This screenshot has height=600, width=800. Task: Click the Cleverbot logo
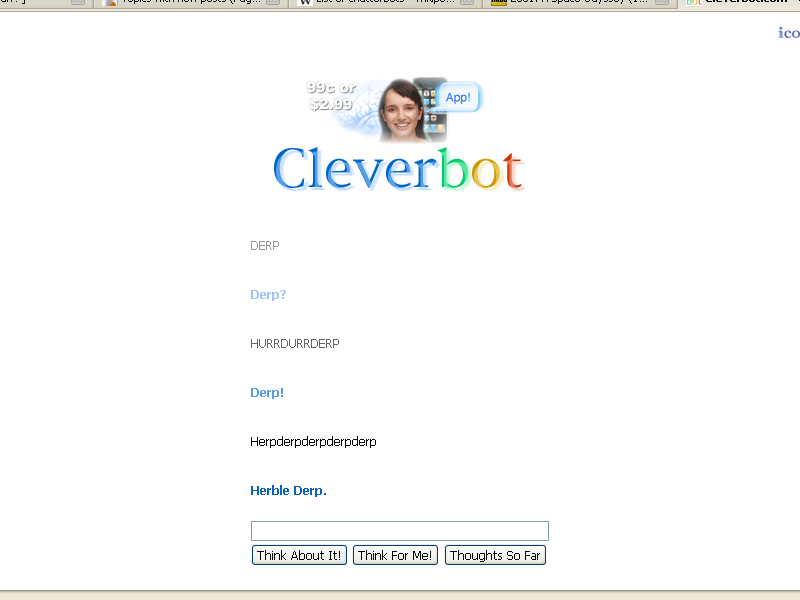398,169
